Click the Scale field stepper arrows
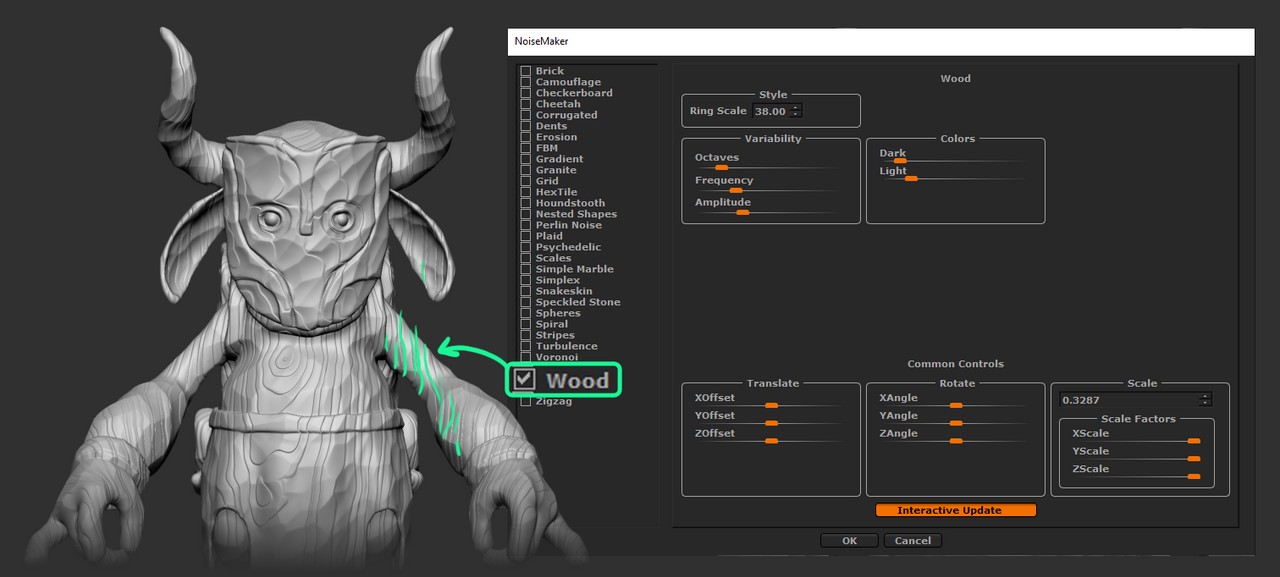This screenshot has width=1280, height=577. click(1205, 400)
